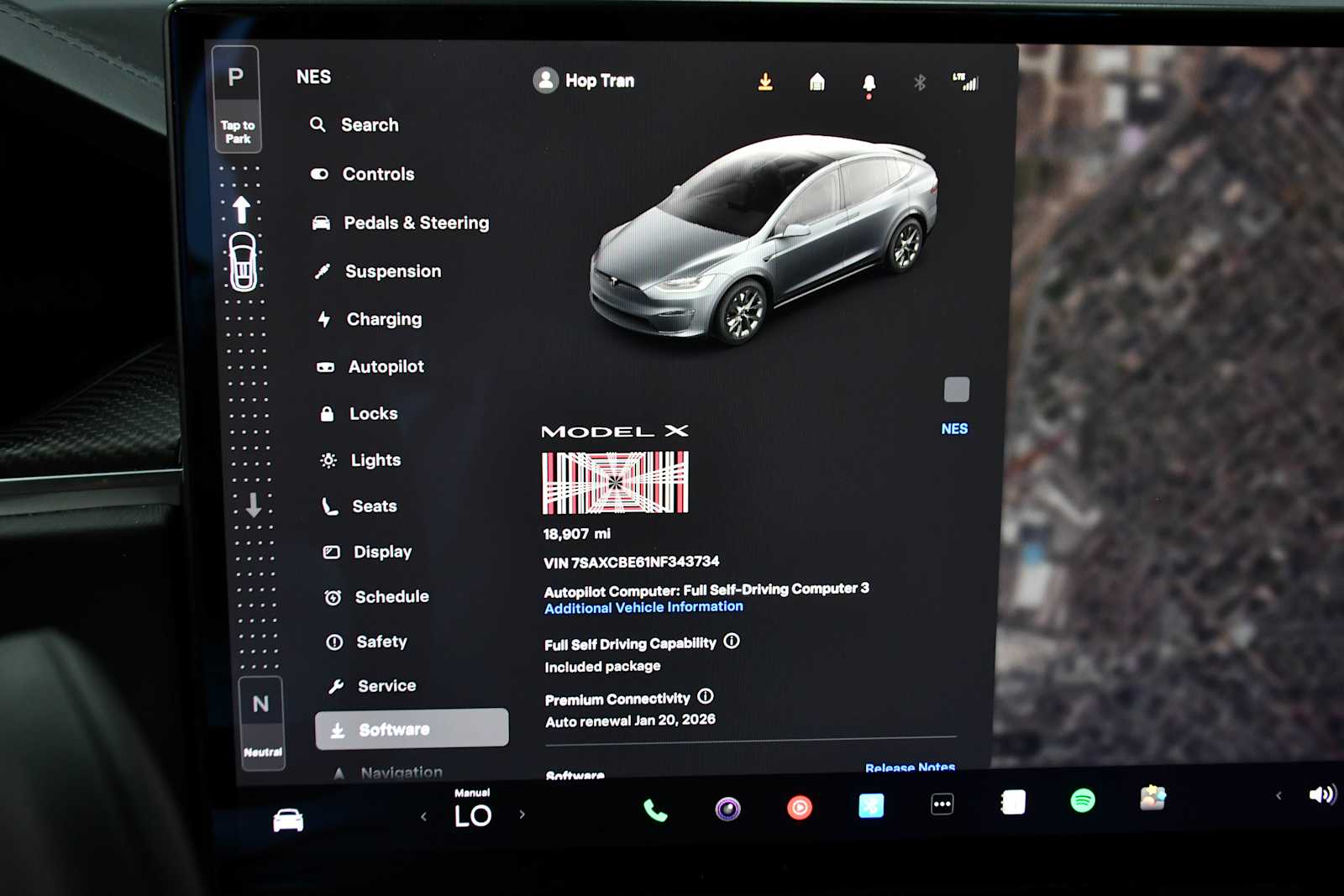Tap the drive forward arrow on gear strip

click(241, 209)
